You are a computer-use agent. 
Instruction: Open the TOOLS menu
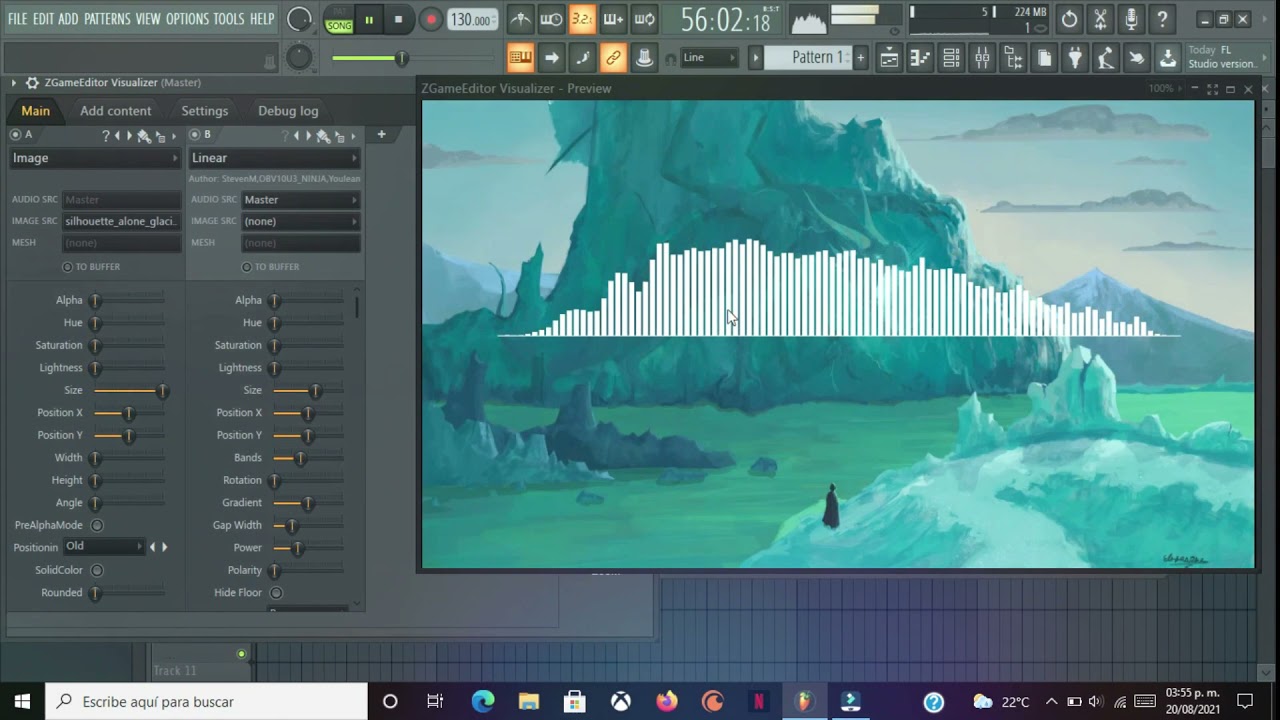coord(228,19)
